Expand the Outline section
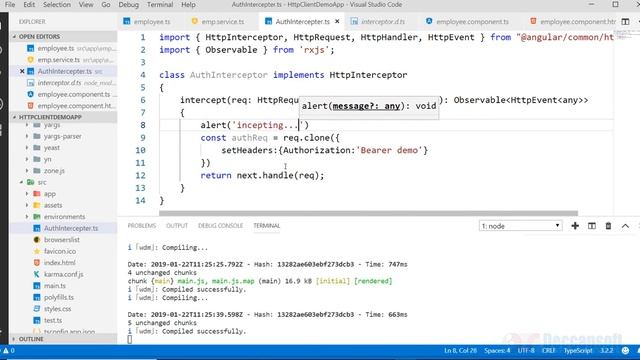The width and height of the screenshot is (640, 360). 64,339
